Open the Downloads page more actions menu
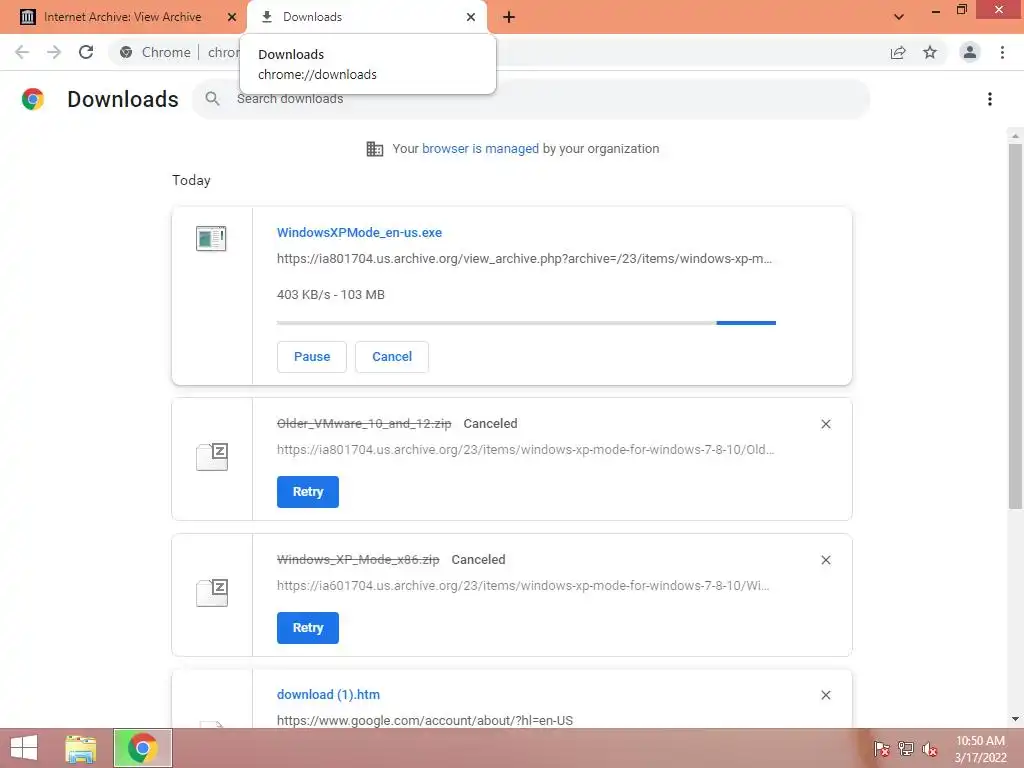This screenshot has height=768, width=1024. 990,99
